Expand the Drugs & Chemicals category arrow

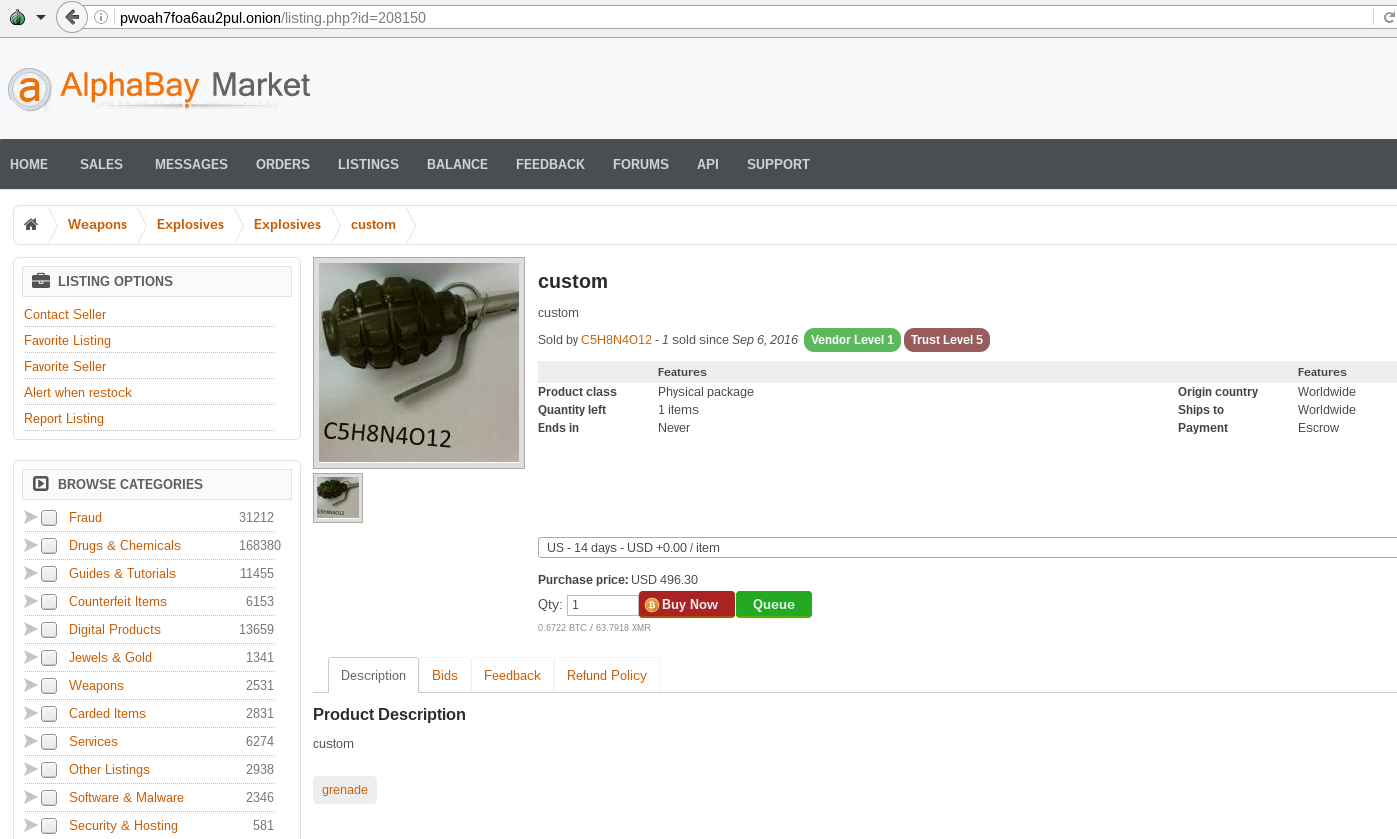coord(30,545)
